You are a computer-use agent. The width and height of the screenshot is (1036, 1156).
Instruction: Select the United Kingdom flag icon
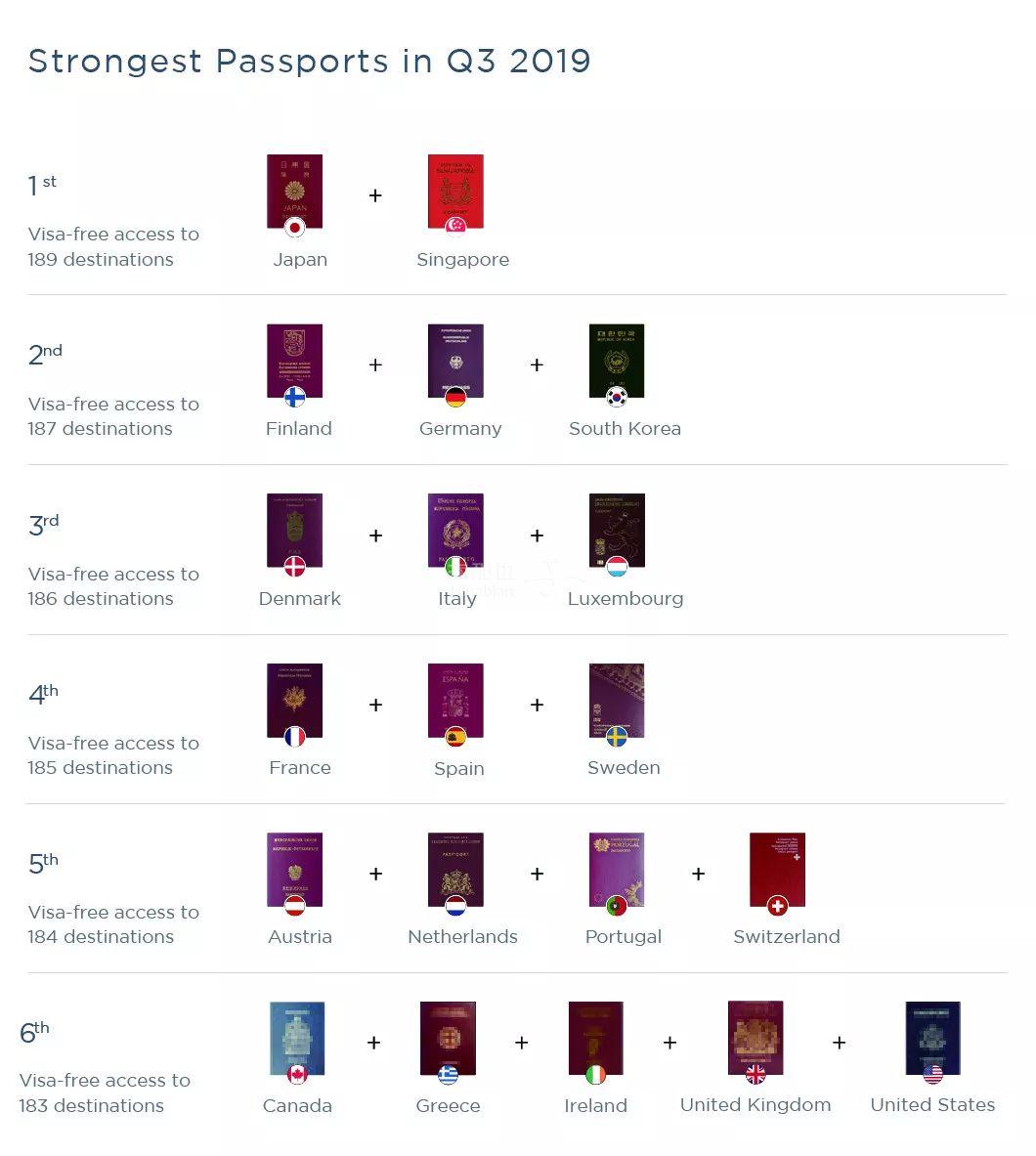755,1075
